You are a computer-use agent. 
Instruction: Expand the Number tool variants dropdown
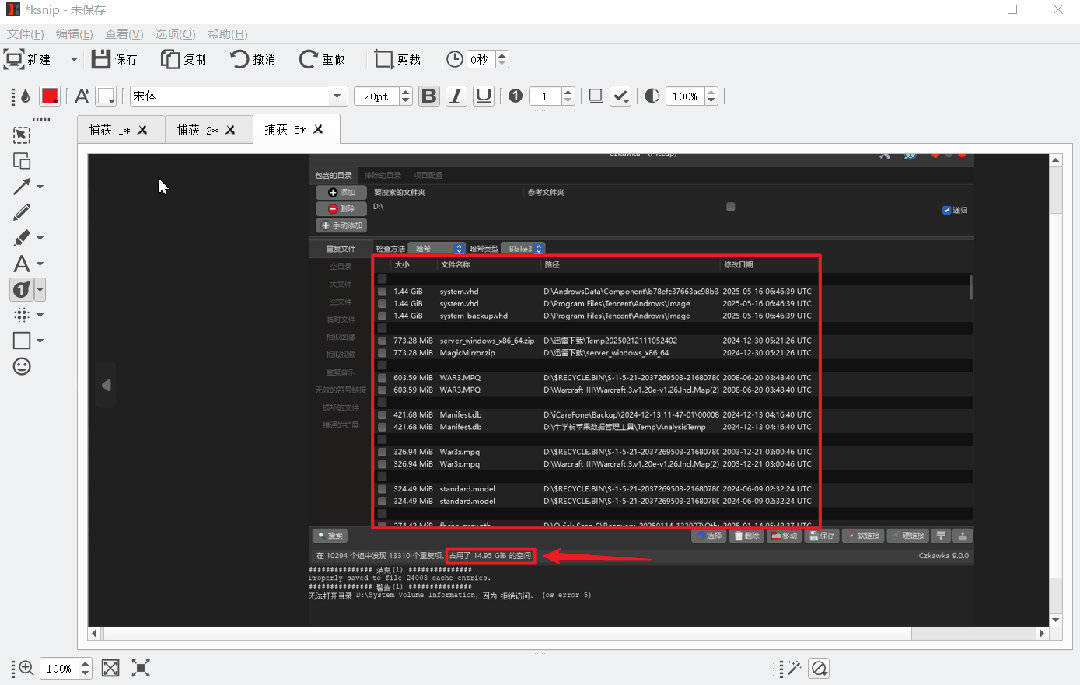click(40, 290)
